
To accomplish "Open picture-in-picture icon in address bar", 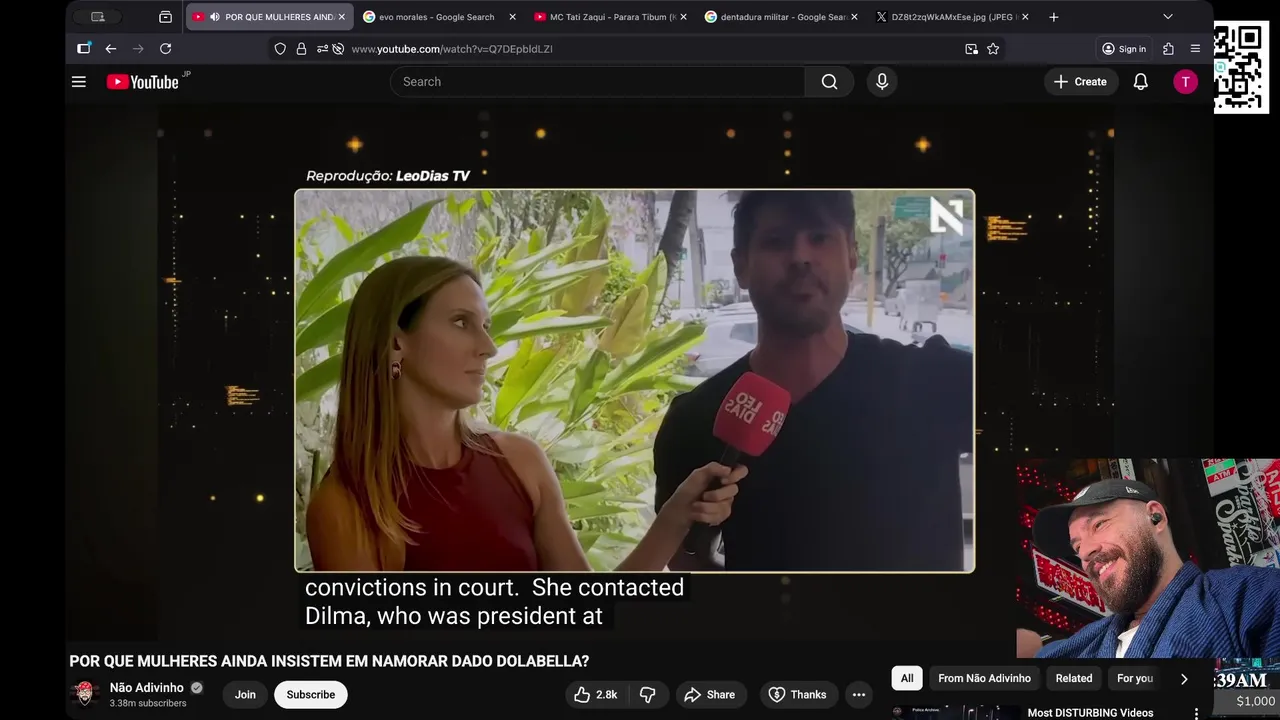I will pos(971,49).
